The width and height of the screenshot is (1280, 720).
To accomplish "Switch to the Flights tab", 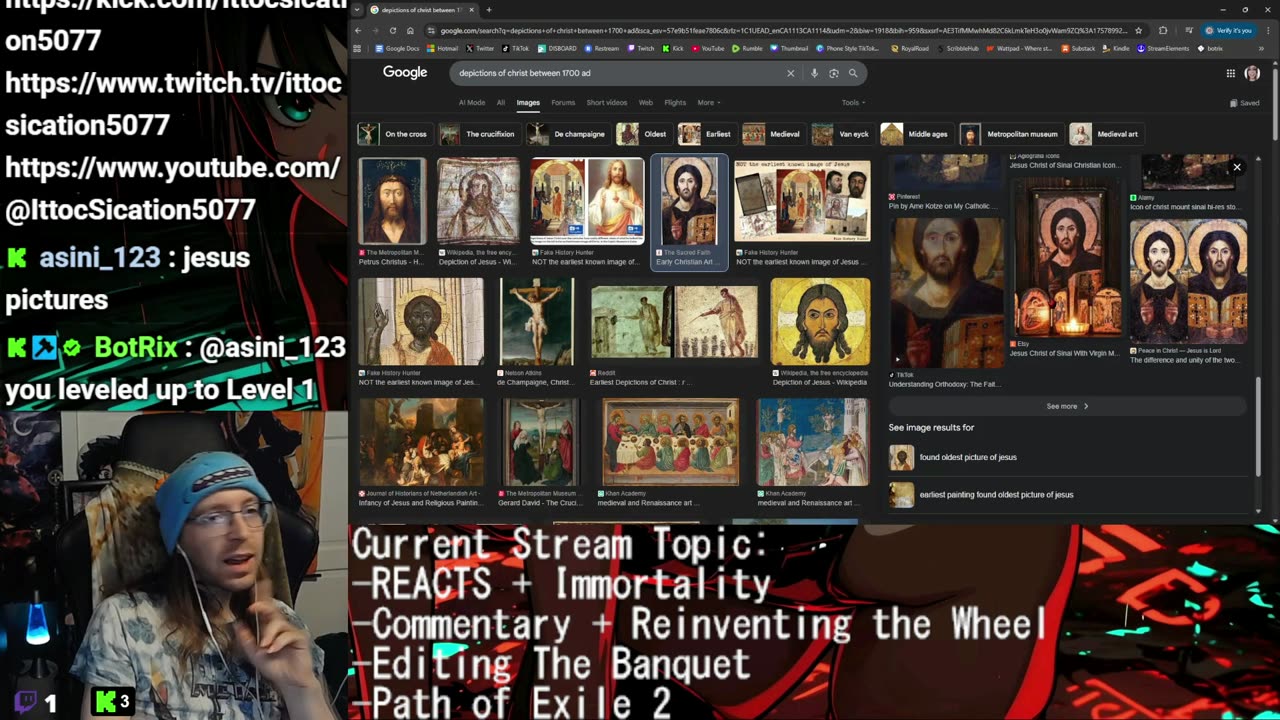I will [675, 102].
